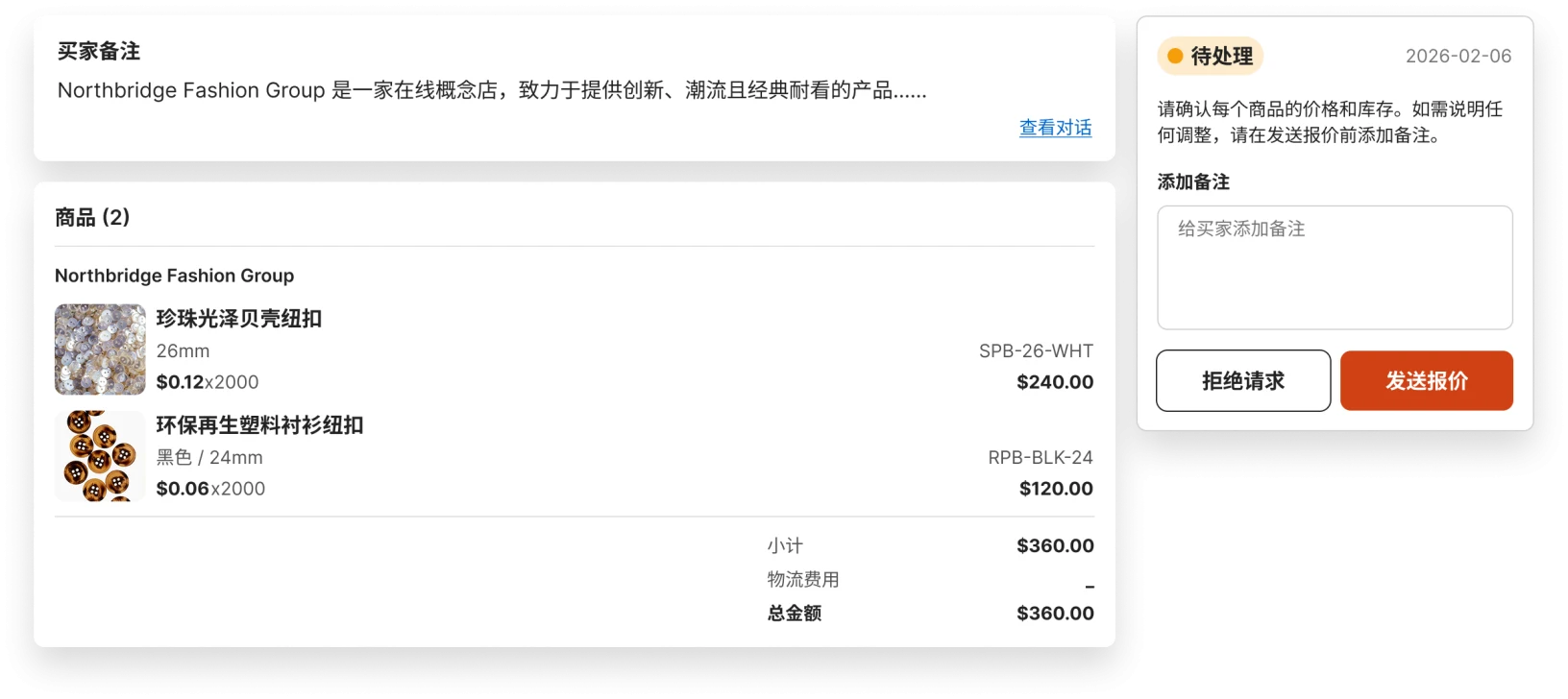Select product title 珍珠光泽贝壳纽扣

(x=239, y=319)
